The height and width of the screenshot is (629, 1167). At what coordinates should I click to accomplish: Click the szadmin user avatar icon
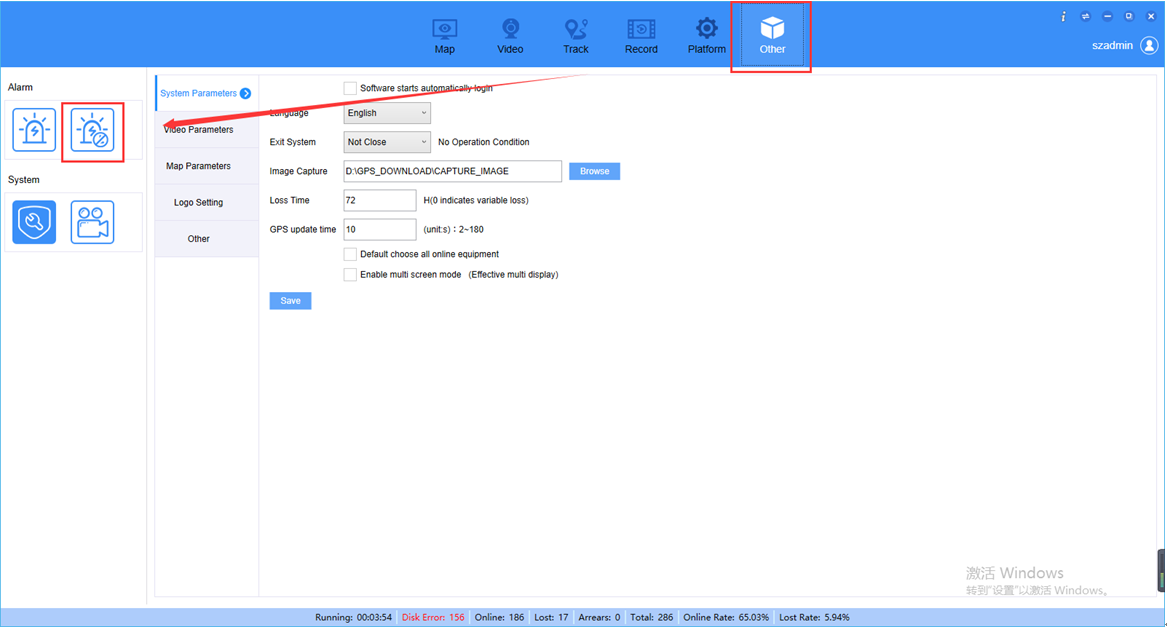pos(1149,45)
